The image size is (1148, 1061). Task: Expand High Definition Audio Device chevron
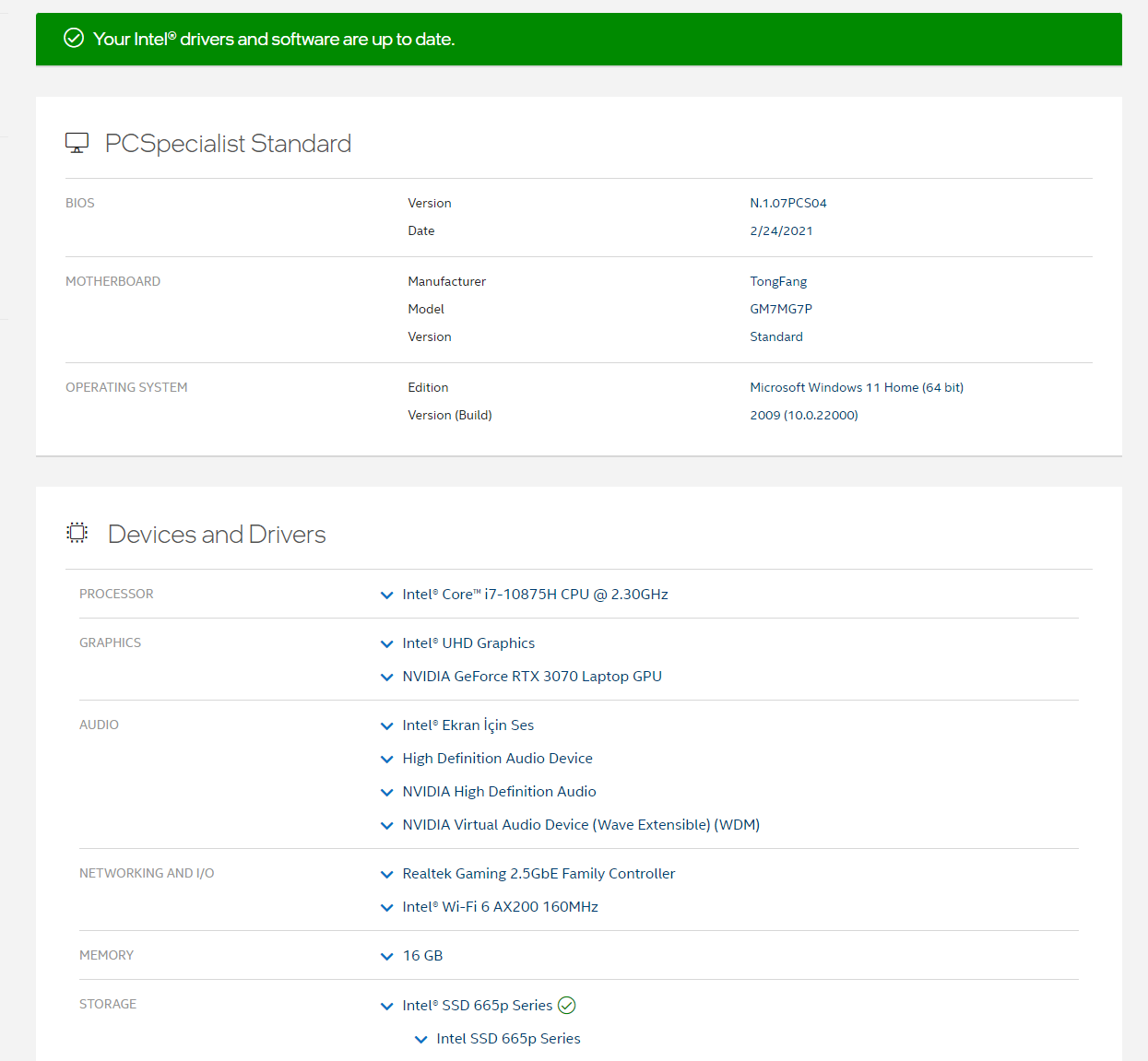tap(387, 760)
